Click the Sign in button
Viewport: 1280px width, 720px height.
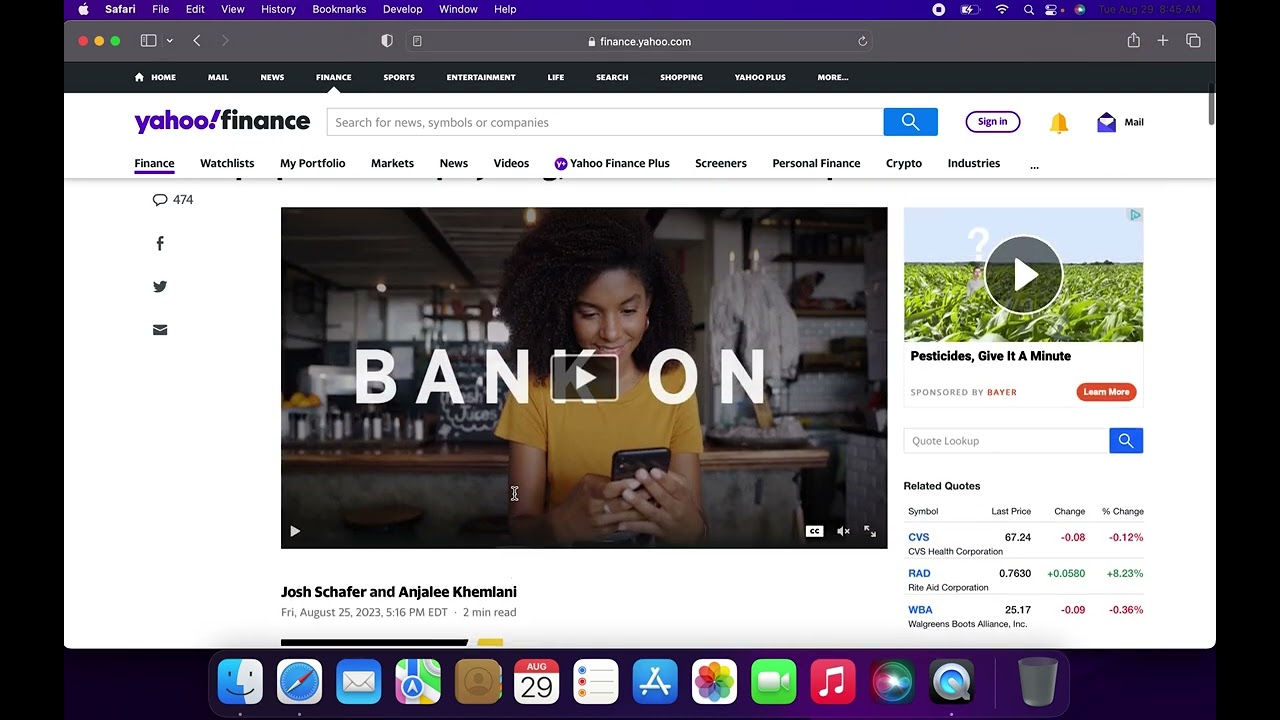[x=993, y=122]
